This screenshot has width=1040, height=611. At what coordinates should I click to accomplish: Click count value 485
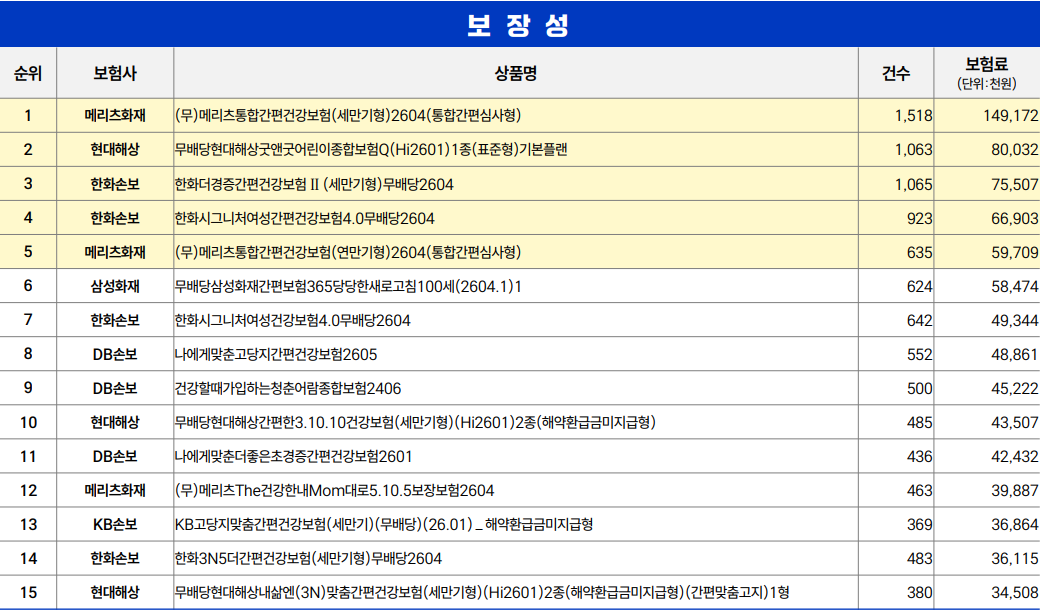coord(919,423)
